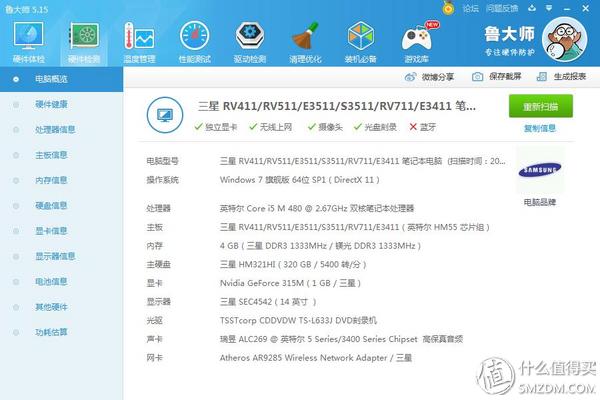Viewport: 600px width, 400px height.
Task: Click the 保存截屏 camera icon
Action: click(477, 77)
